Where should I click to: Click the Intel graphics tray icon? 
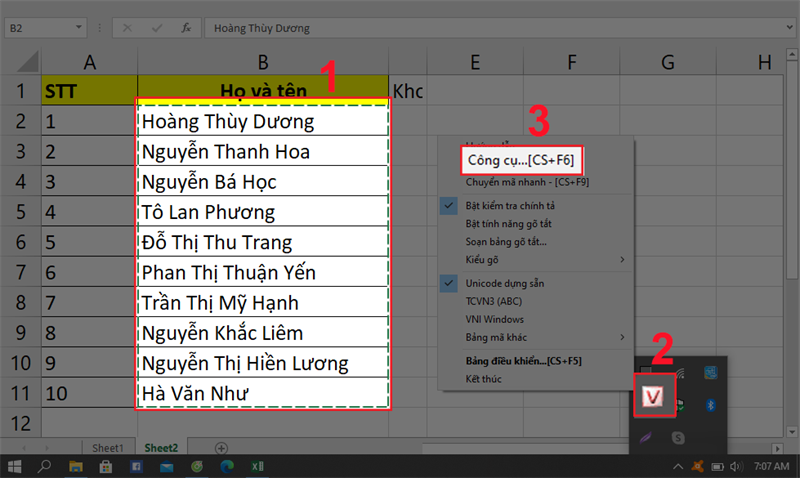(710, 373)
